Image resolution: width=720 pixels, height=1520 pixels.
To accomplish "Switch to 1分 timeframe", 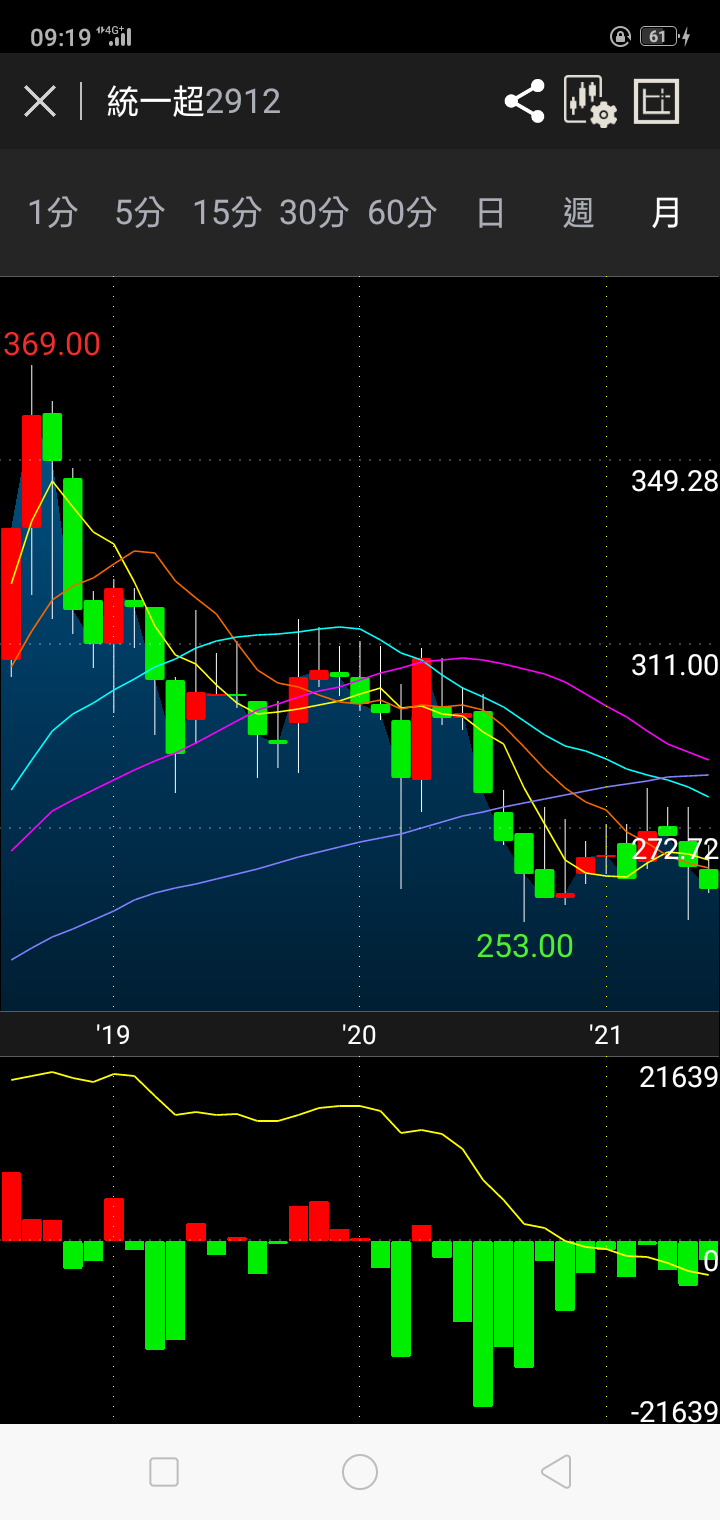I will point(52,213).
